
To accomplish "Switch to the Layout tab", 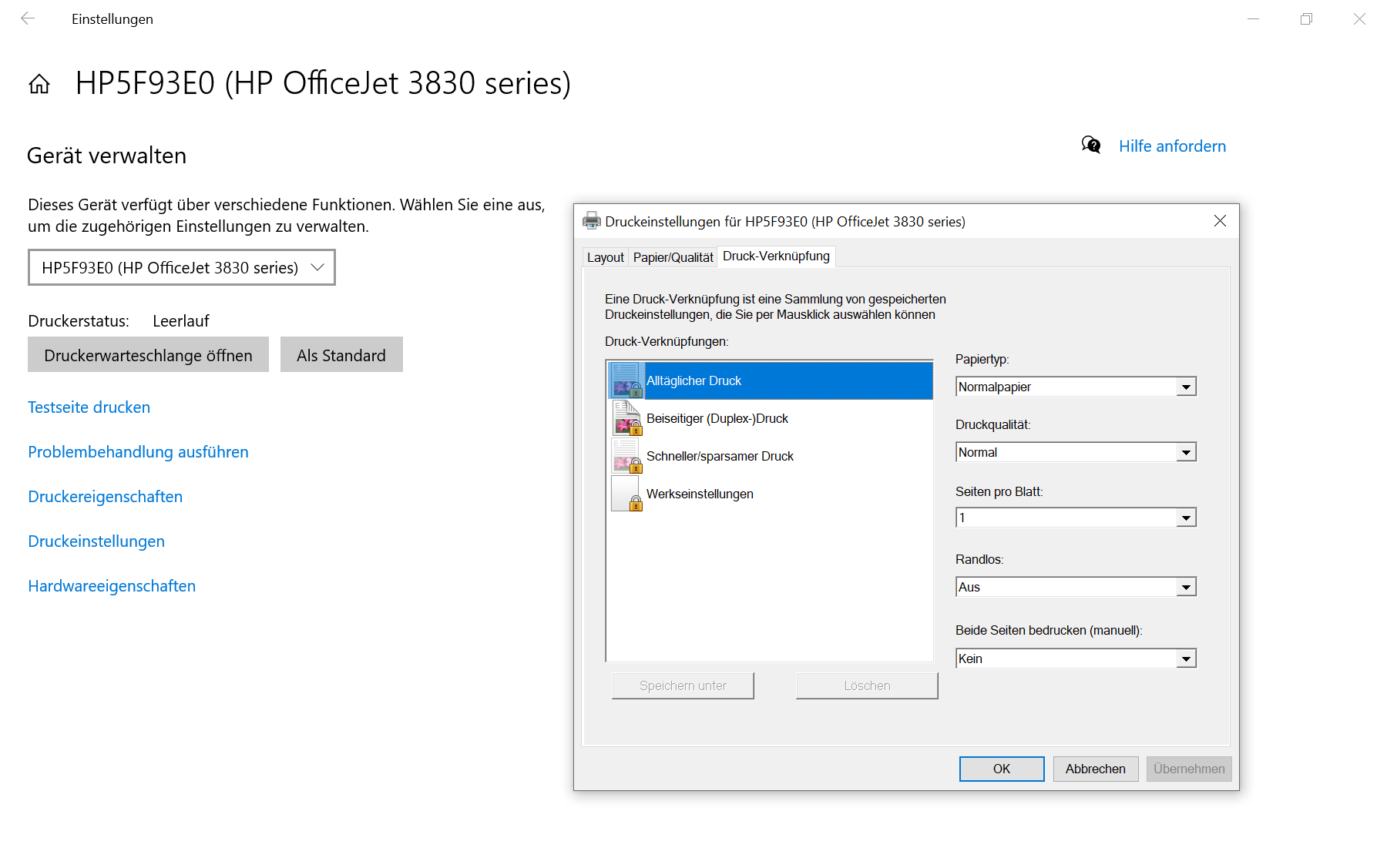I will [x=605, y=257].
